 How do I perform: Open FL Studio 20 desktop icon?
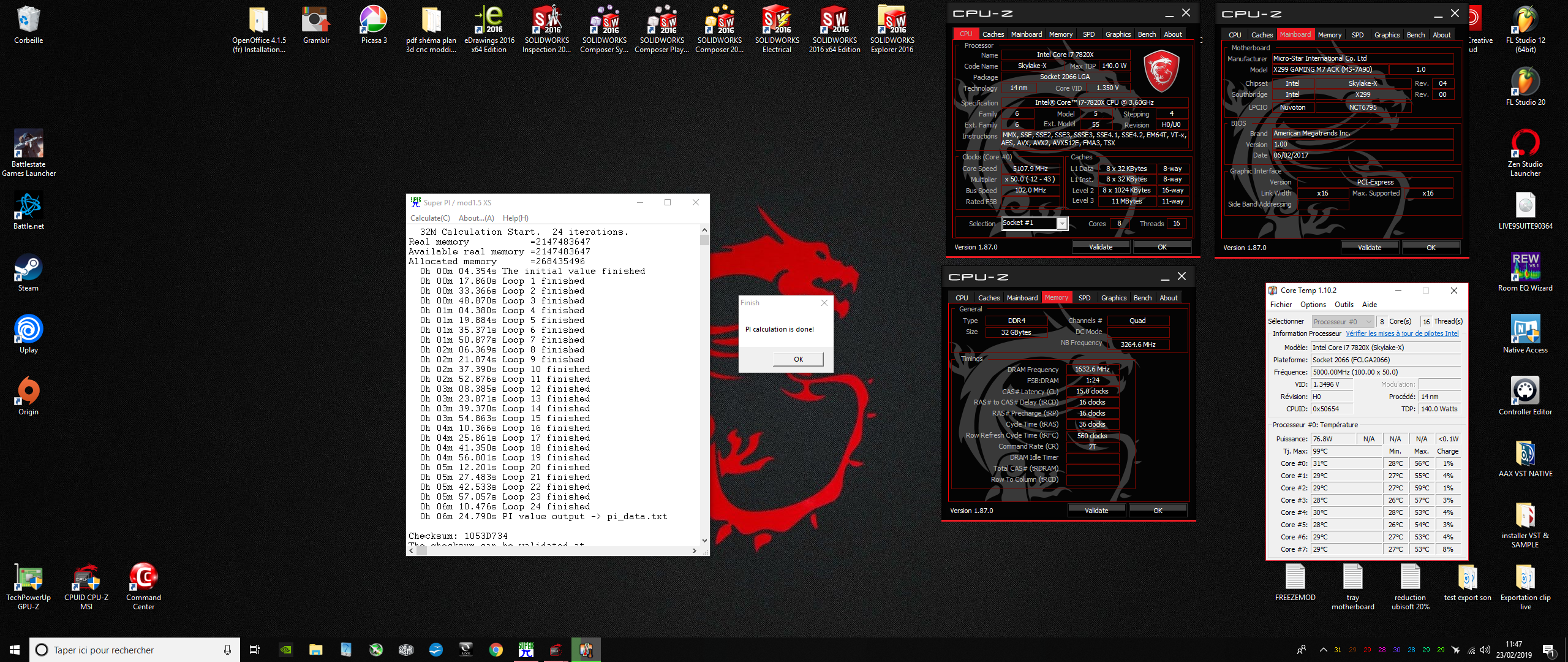[1525, 86]
